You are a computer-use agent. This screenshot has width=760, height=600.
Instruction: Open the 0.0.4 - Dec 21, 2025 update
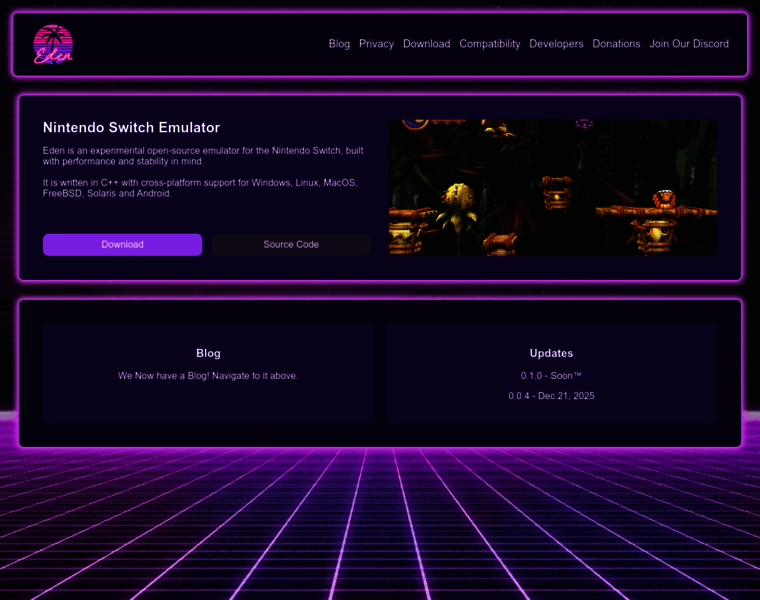551,396
